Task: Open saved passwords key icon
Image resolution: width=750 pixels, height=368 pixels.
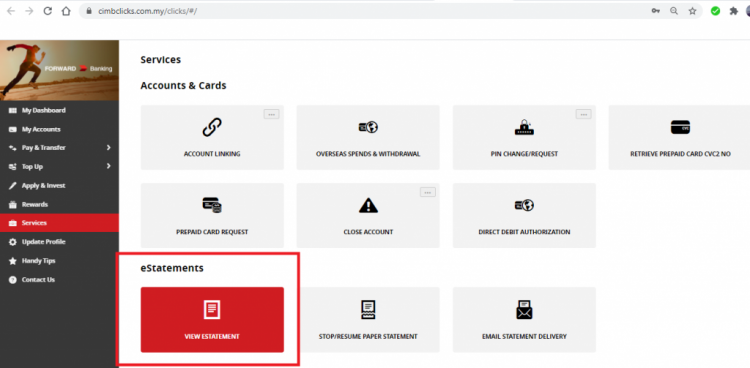Action: coord(655,11)
